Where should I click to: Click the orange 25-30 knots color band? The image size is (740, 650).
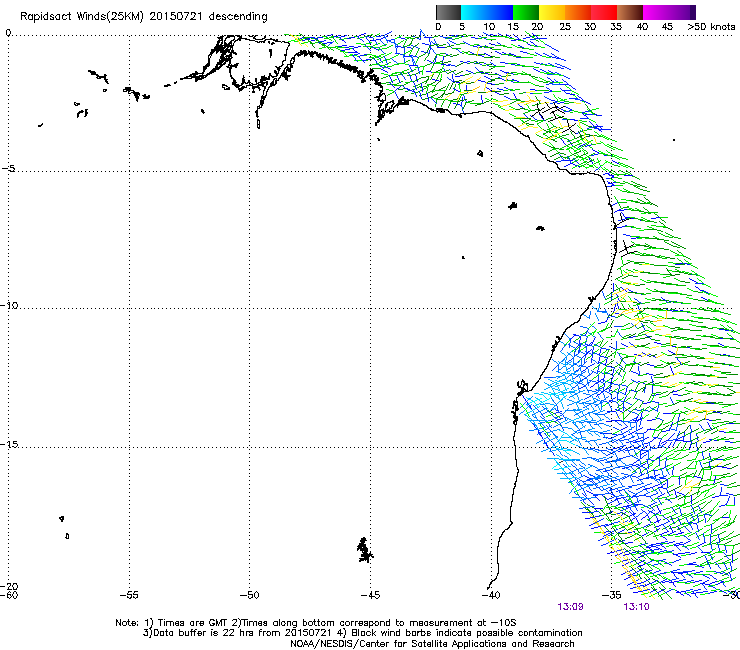tap(578, 12)
